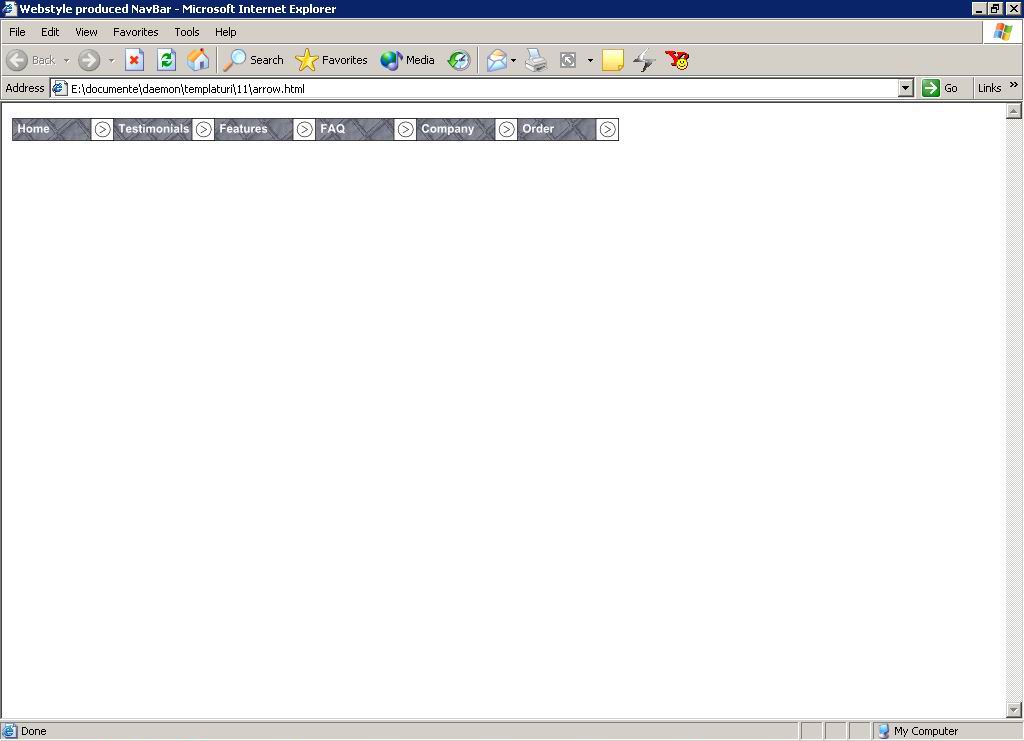Expand the address bar dropdown arrow
Screen dimensions: 1024x741
pyautogui.click(x=905, y=88)
